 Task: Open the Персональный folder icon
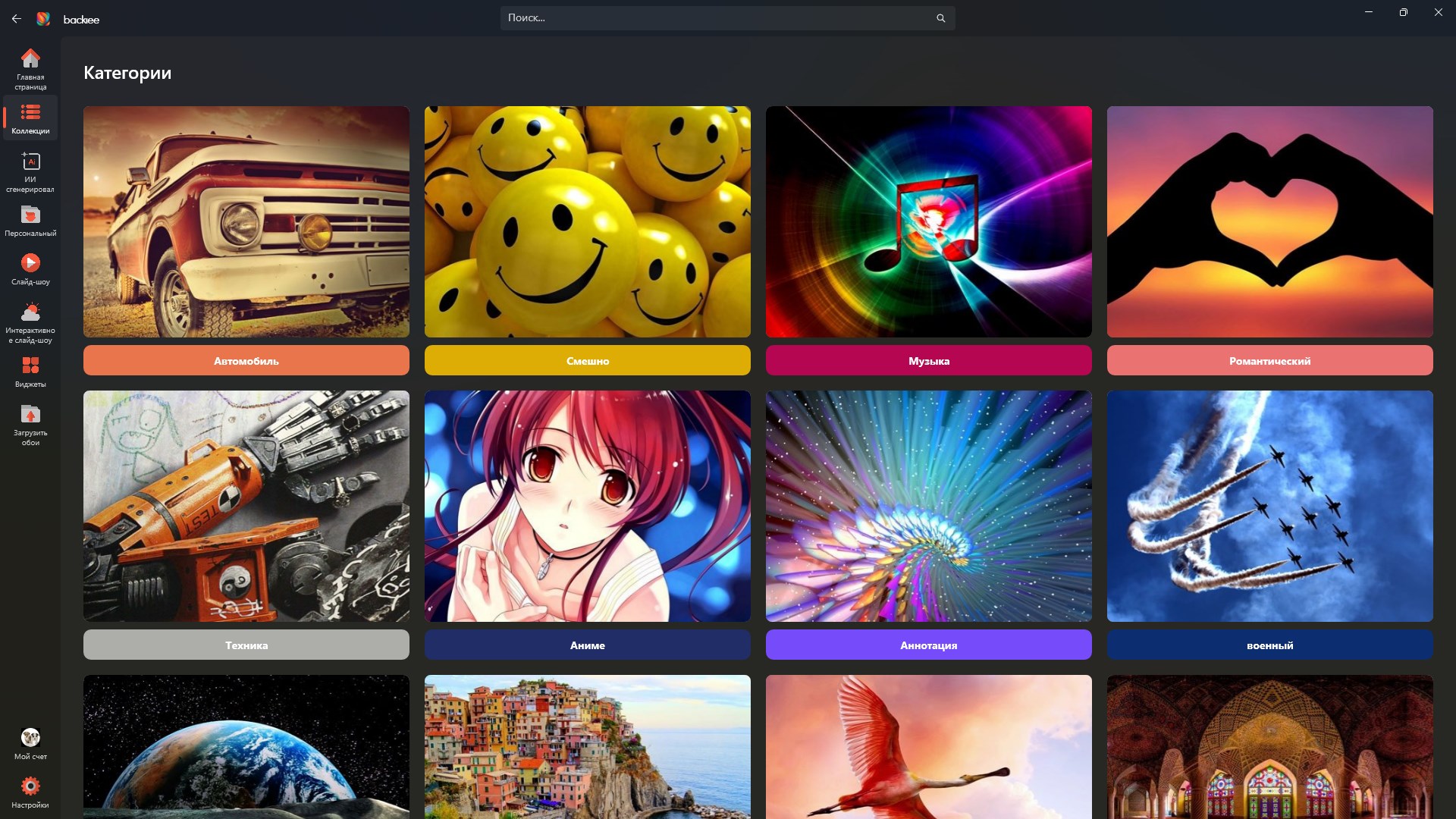click(30, 215)
